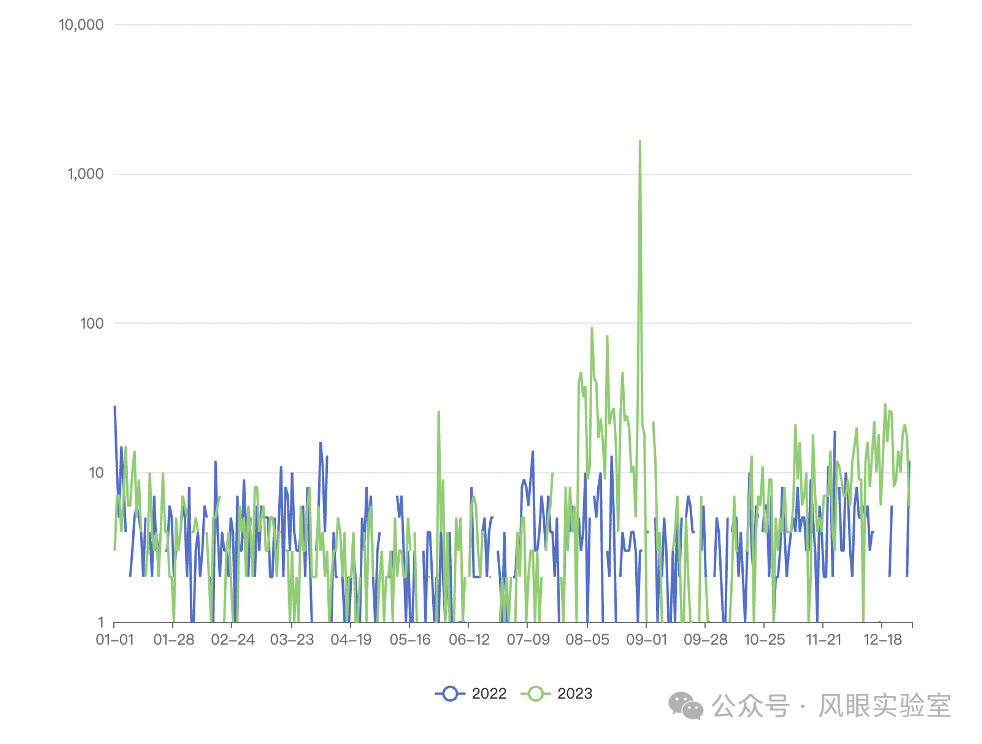Click the WeChat logo icon in watermark
The image size is (982, 744).
click(x=686, y=706)
